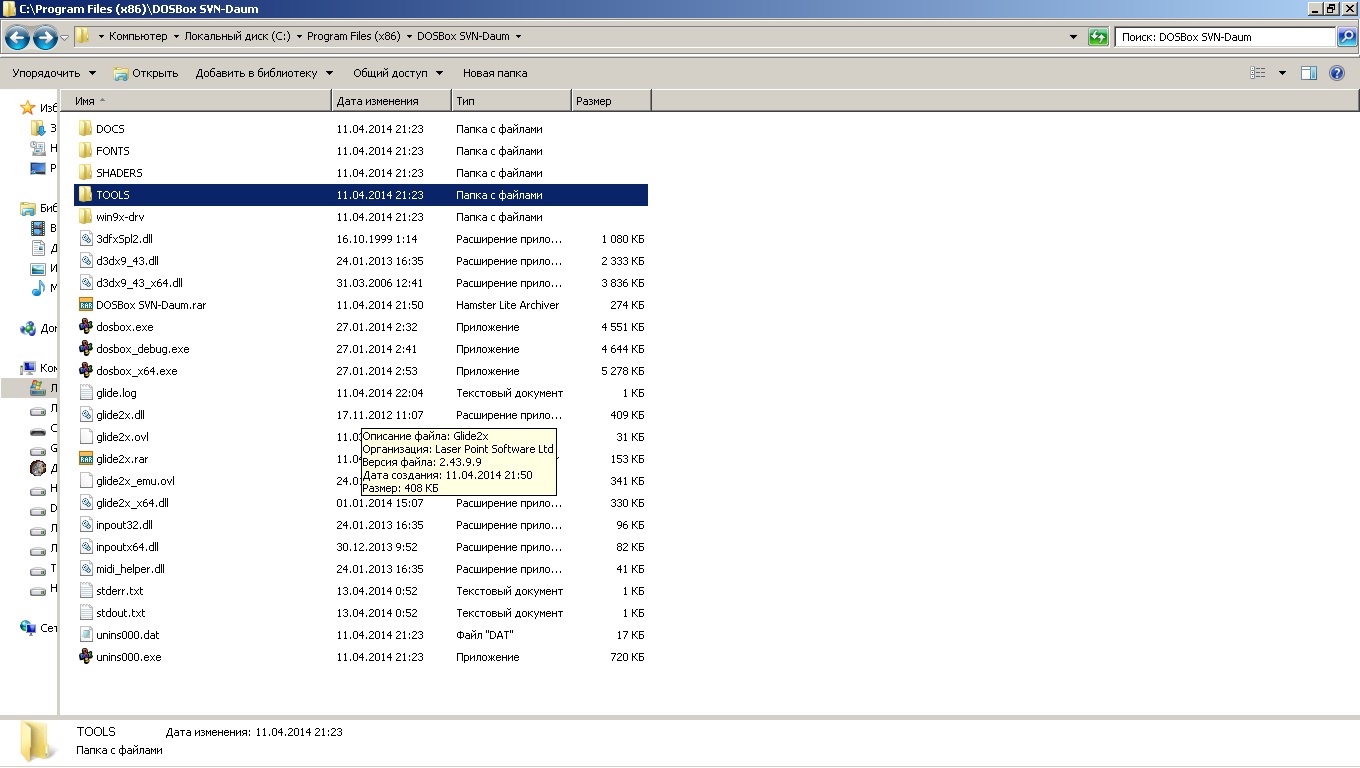1360x768 pixels.
Task: Sort by the Дата изменения column header
Action: (390, 101)
